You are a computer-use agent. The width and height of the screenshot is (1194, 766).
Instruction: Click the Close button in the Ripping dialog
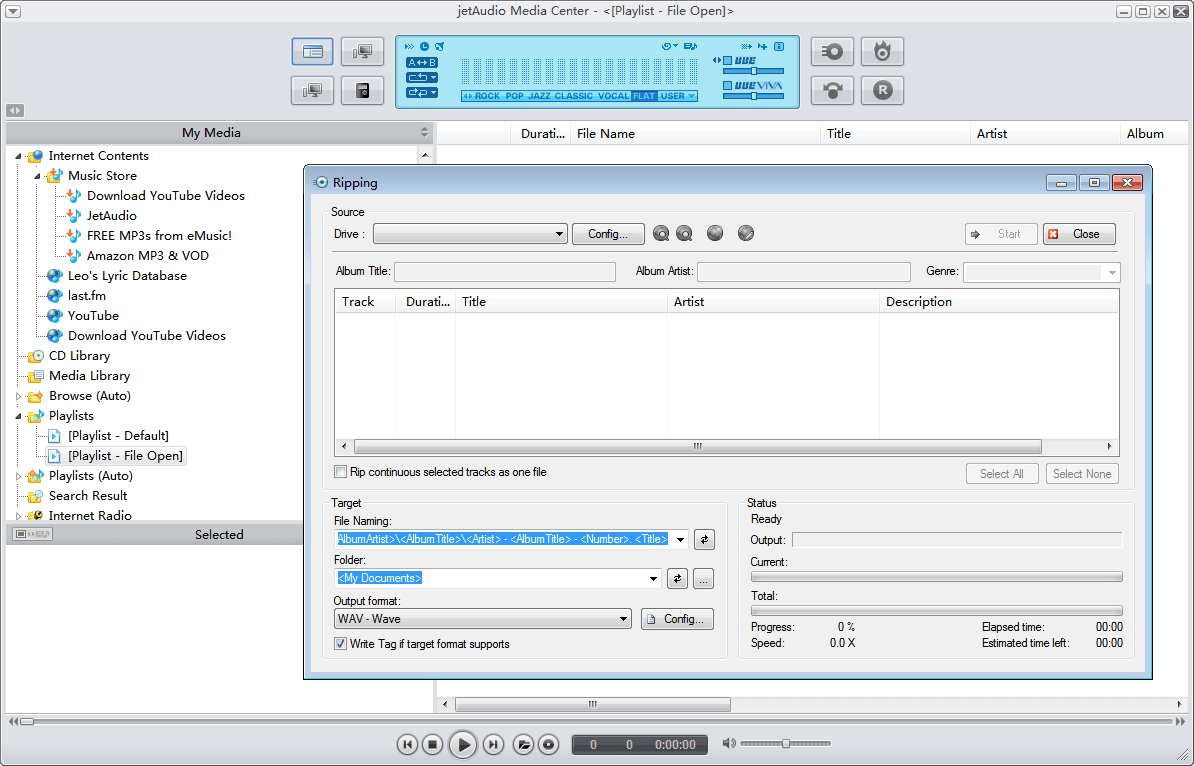pos(1079,234)
